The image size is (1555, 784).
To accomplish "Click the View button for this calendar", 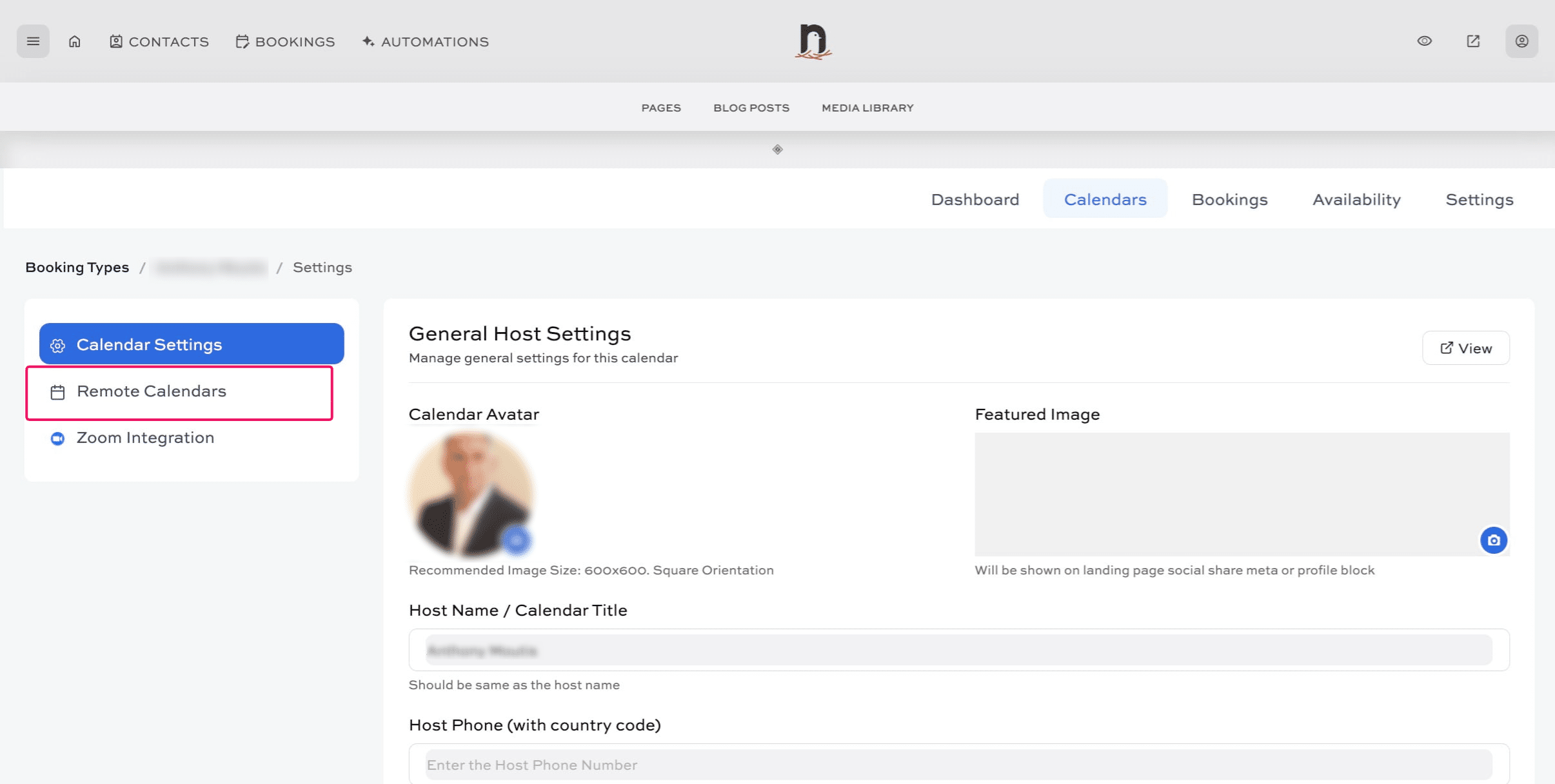I will coord(1466,348).
